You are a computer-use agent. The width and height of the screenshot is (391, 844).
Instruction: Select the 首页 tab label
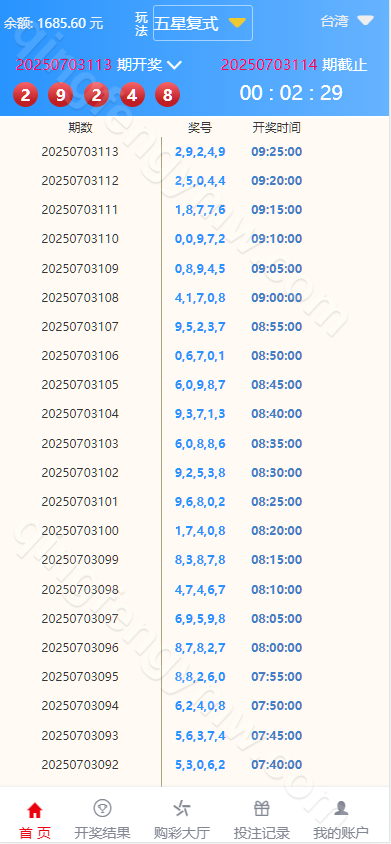[x=34, y=833]
